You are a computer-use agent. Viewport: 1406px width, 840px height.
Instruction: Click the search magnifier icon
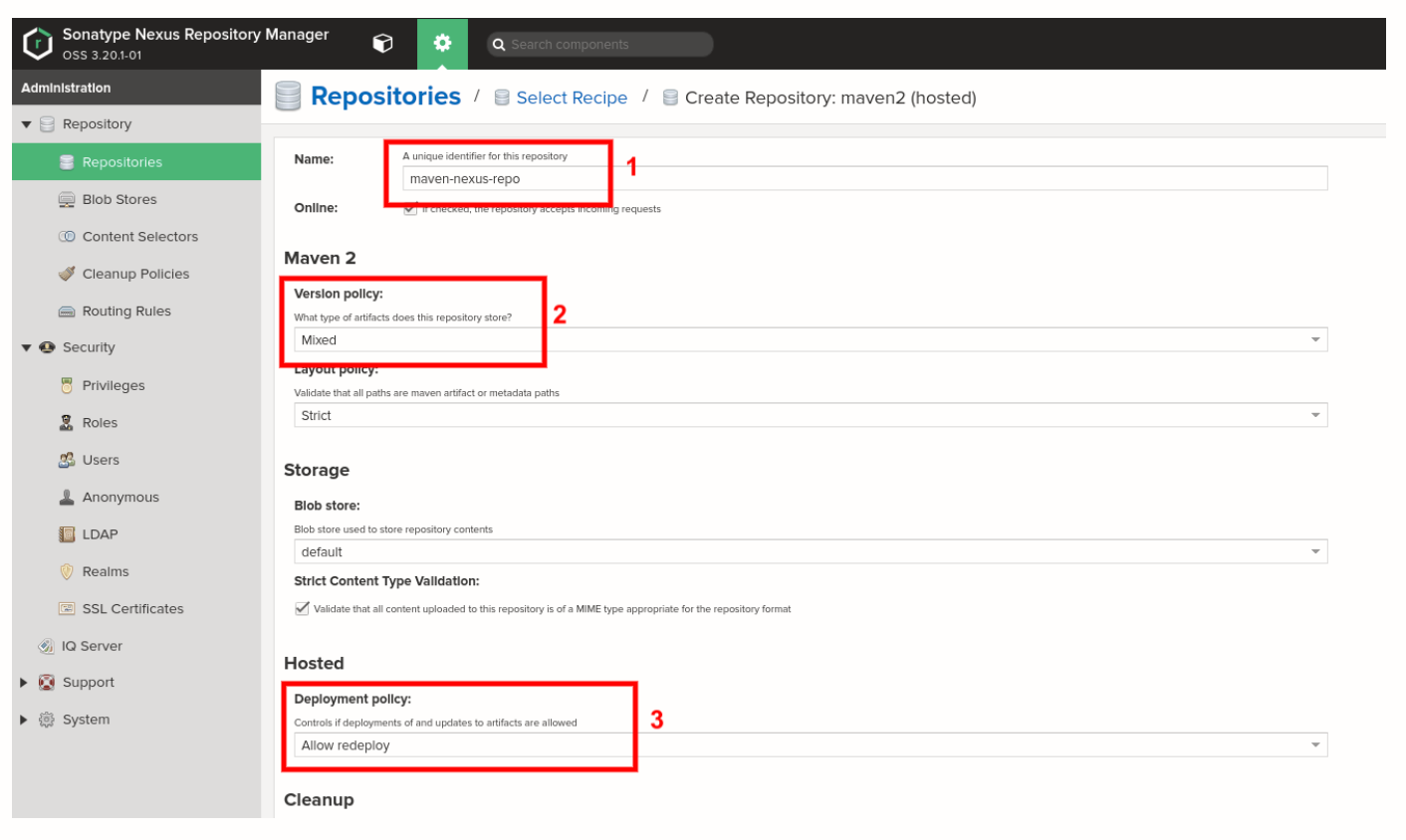[499, 45]
